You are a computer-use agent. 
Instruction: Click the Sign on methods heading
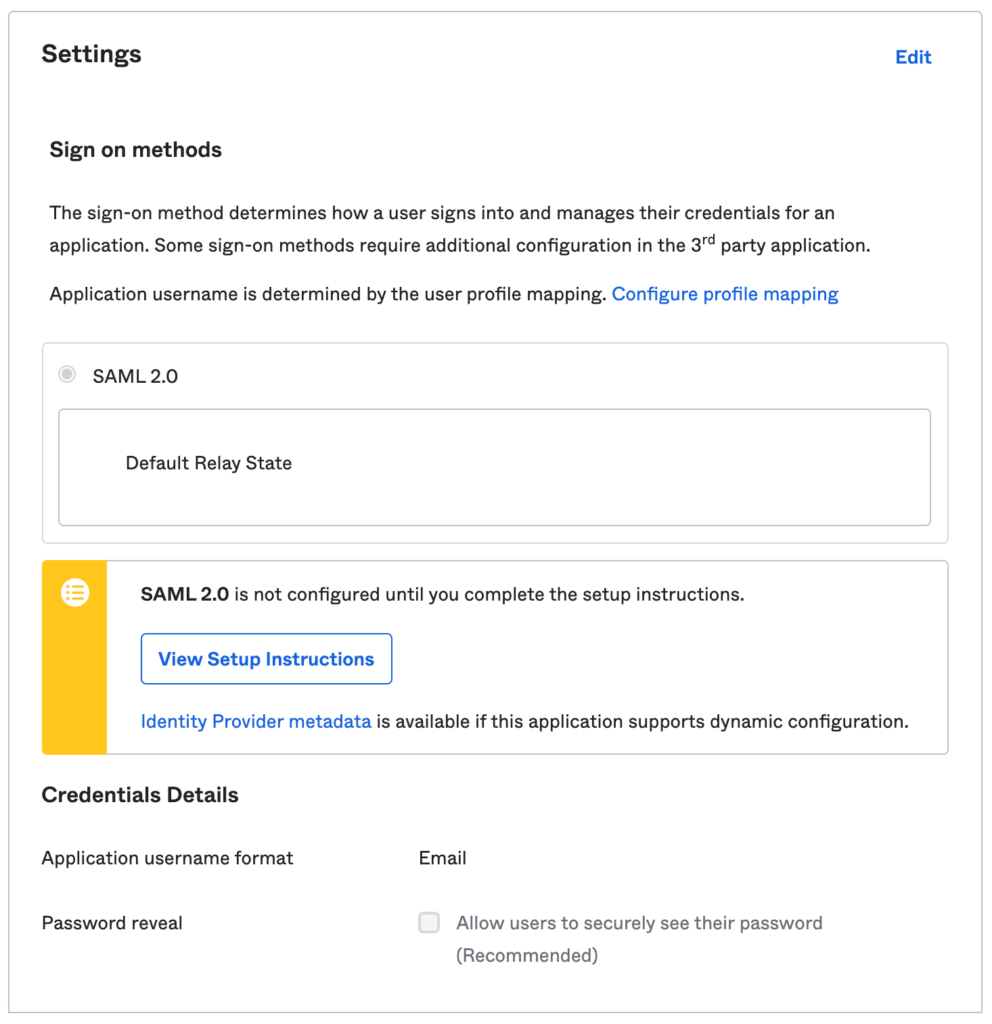pos(135,149)
